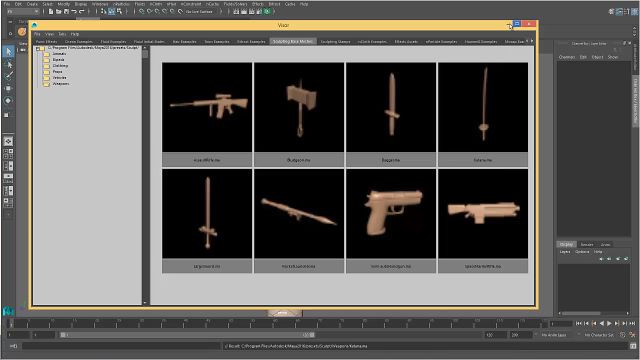Open Visor window File menu

tap(37, 34)
